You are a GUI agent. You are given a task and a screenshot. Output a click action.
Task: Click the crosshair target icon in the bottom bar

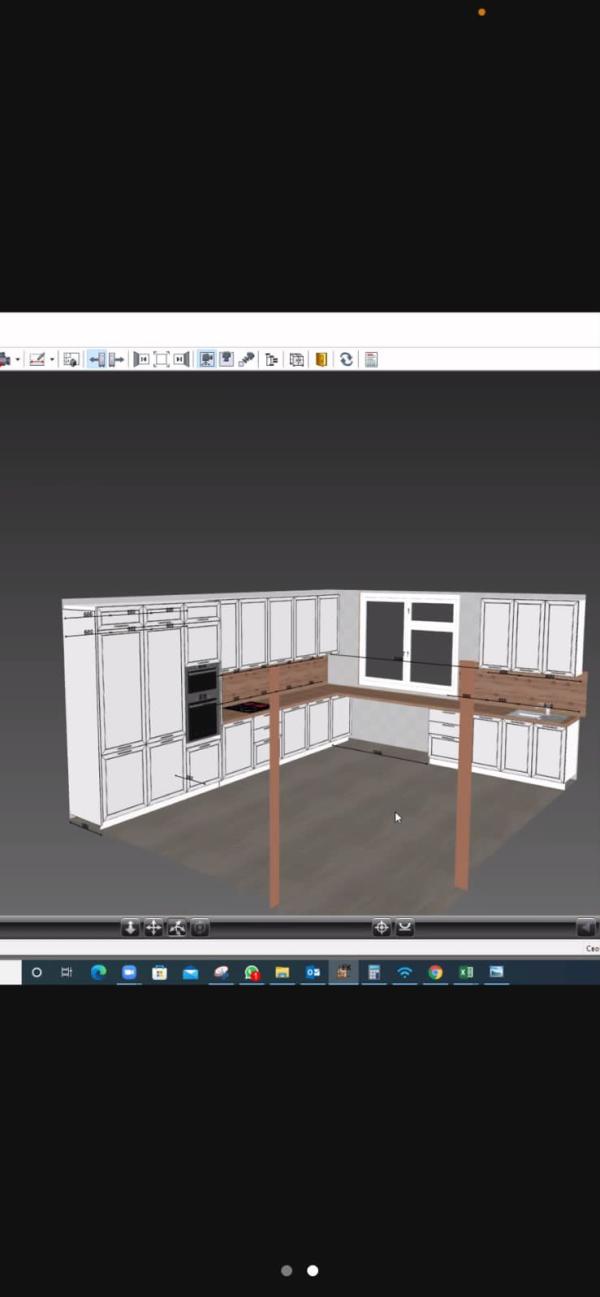(381, 928)
